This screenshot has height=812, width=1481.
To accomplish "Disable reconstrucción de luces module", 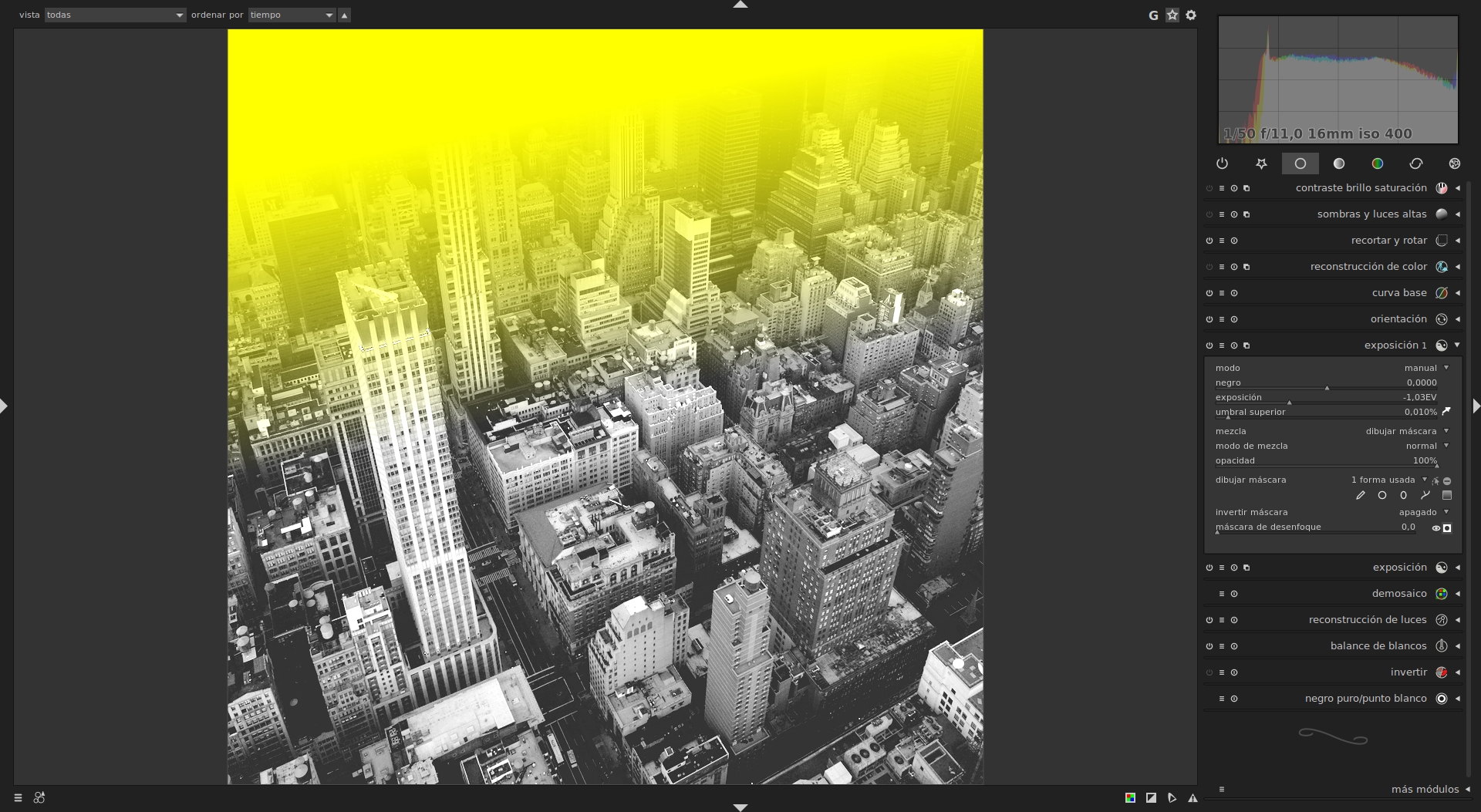I will point(1209,620).
